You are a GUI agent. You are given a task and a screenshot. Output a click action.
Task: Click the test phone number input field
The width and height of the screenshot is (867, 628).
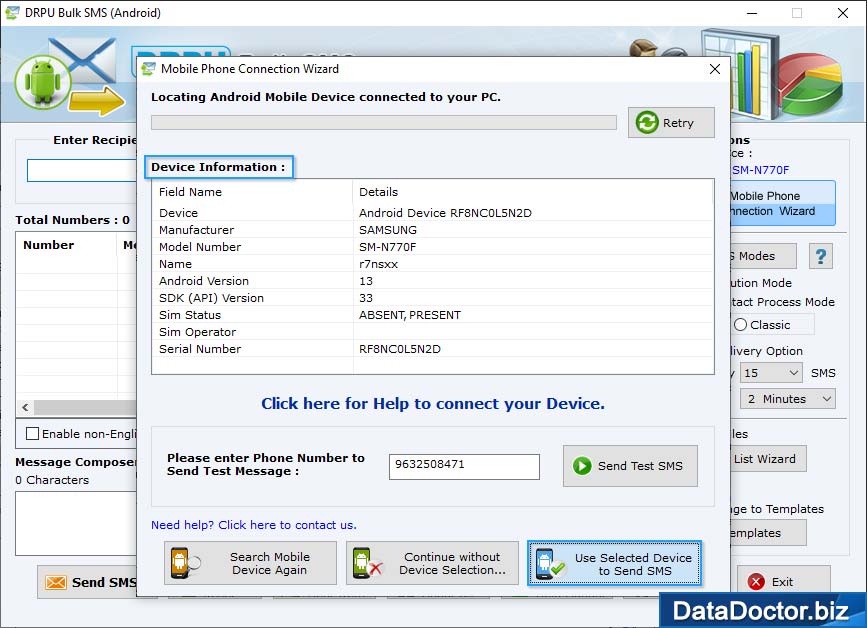click(464, 467)
